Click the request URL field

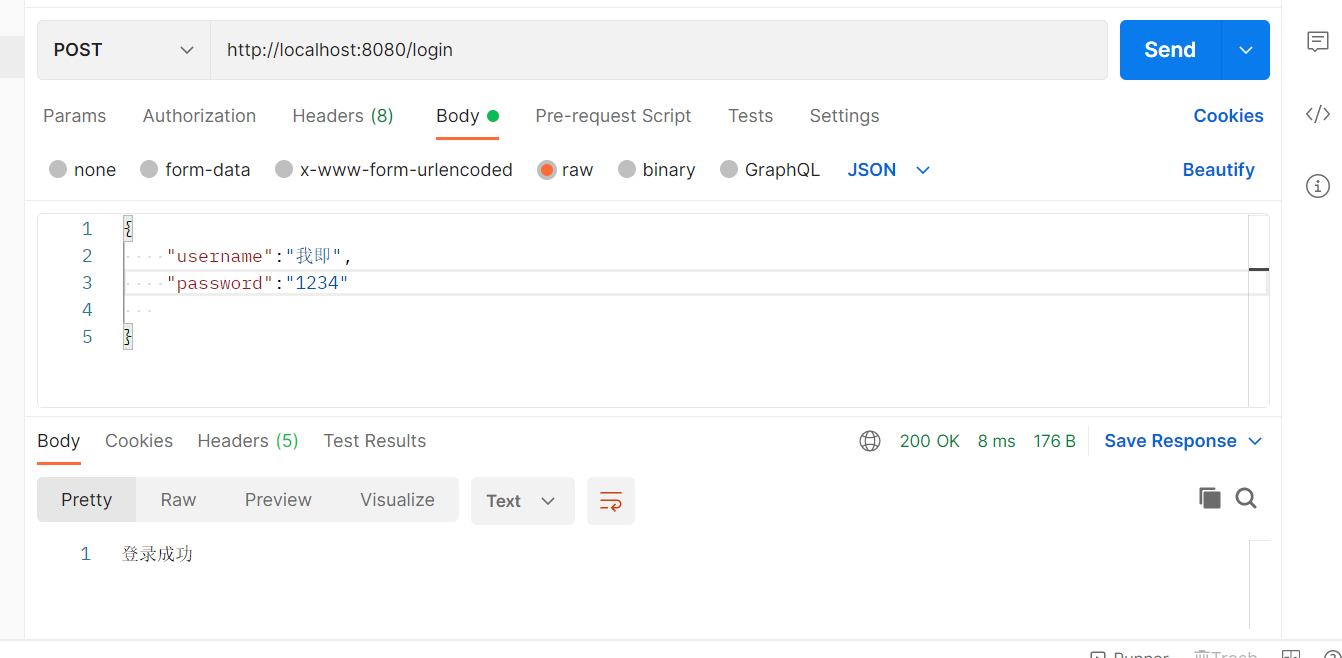point(600,49)
